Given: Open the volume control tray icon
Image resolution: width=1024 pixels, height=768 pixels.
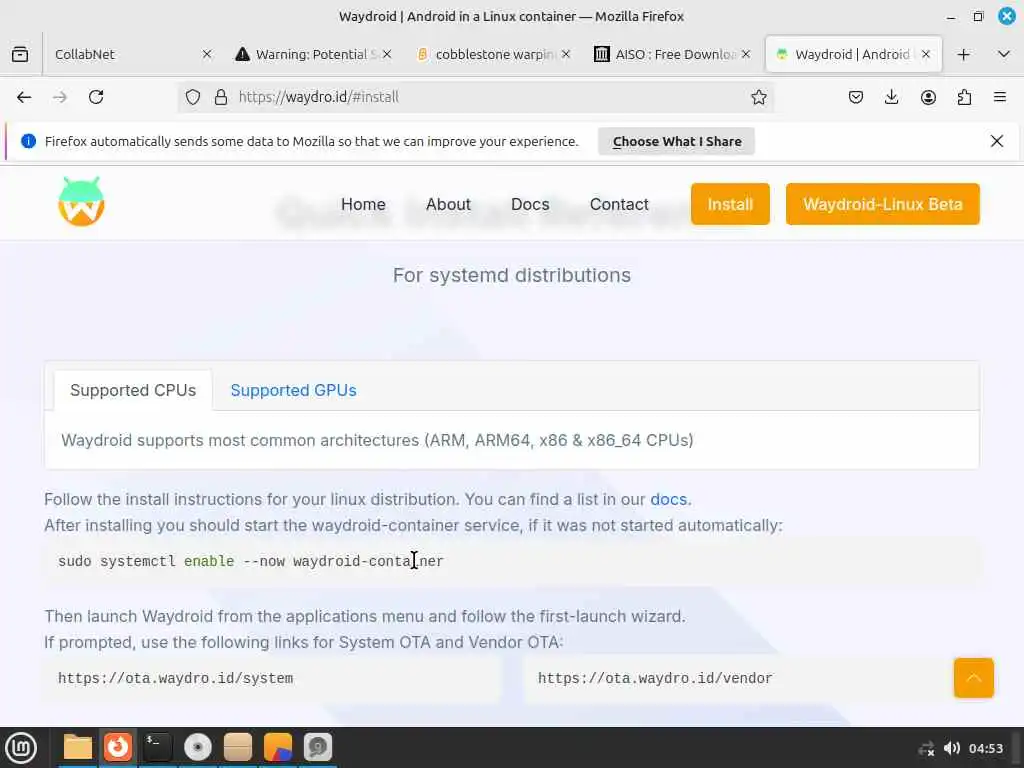Looking at the screenshot, I should [x=952, y=748].
